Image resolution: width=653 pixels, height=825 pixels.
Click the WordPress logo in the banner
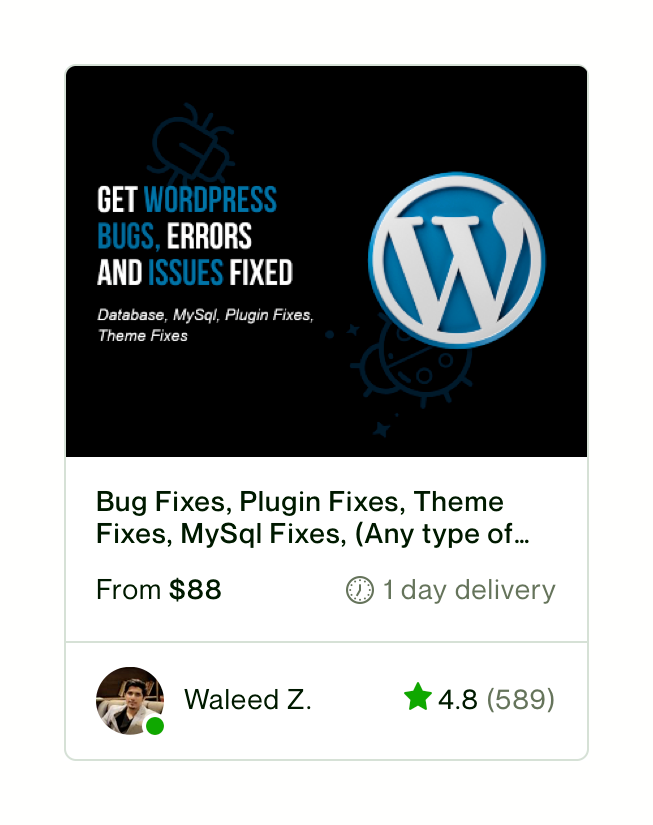tap(456, 260)
